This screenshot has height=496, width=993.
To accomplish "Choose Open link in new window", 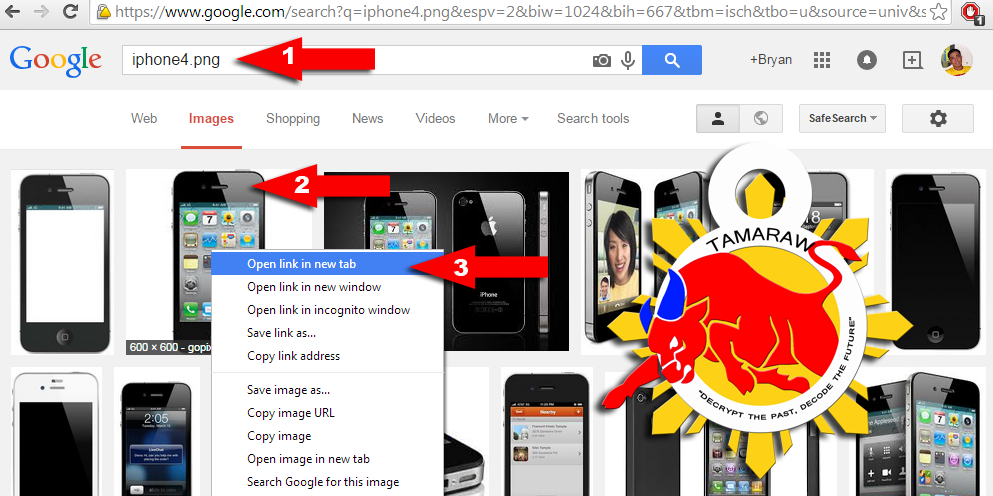I will [327, 287].
